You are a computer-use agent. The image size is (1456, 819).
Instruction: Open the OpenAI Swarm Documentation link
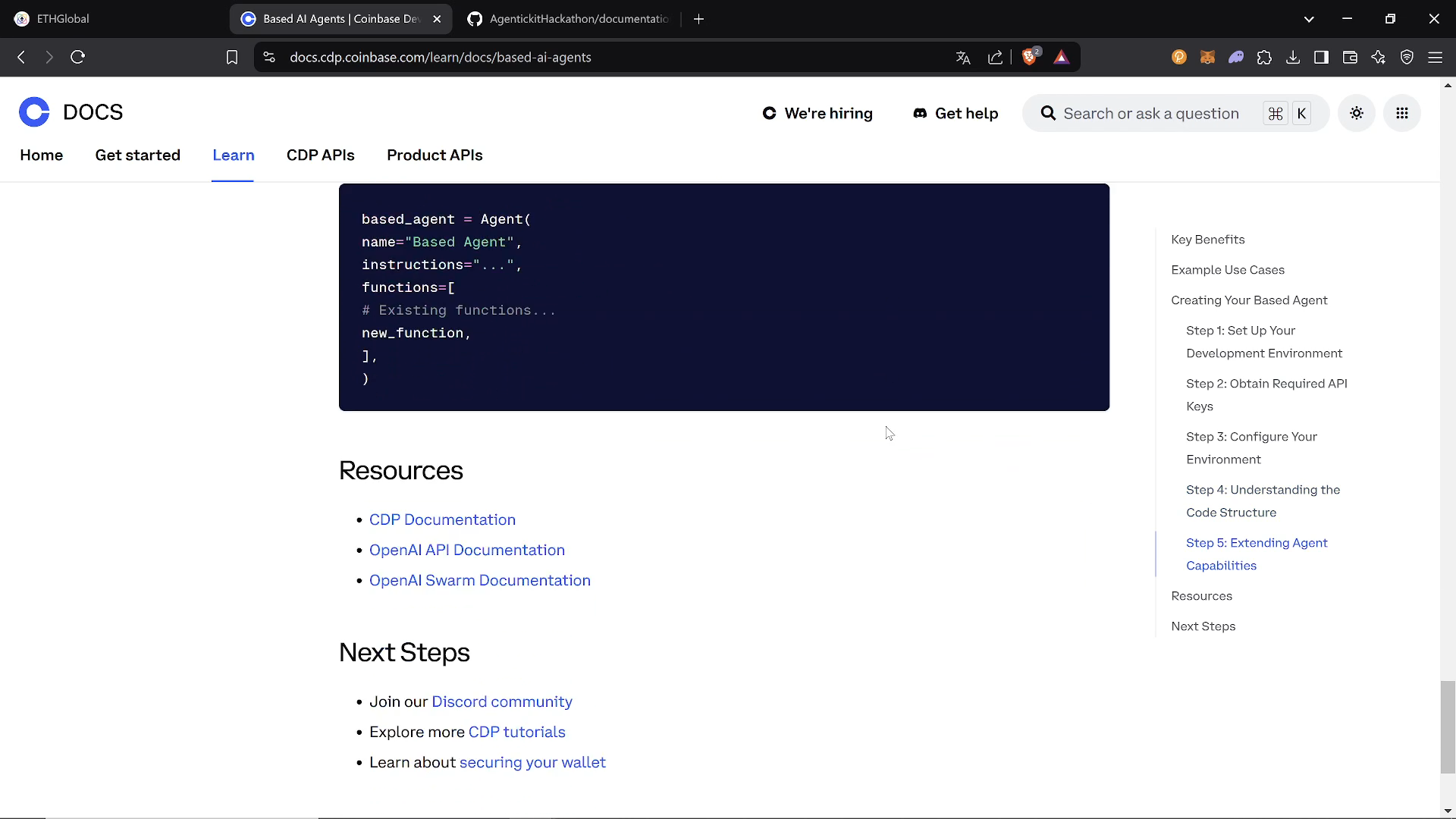[480, 580]
